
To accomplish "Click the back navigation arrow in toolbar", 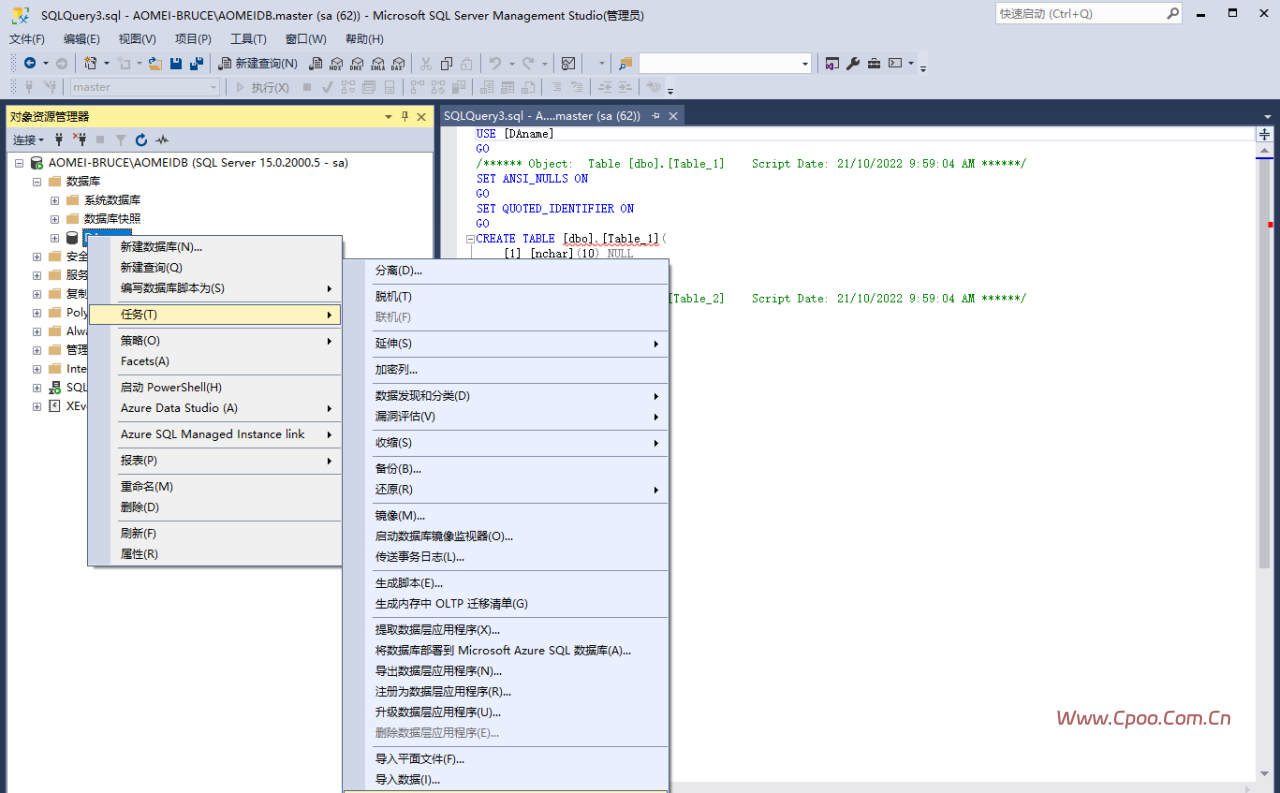I will coord(30,63).
